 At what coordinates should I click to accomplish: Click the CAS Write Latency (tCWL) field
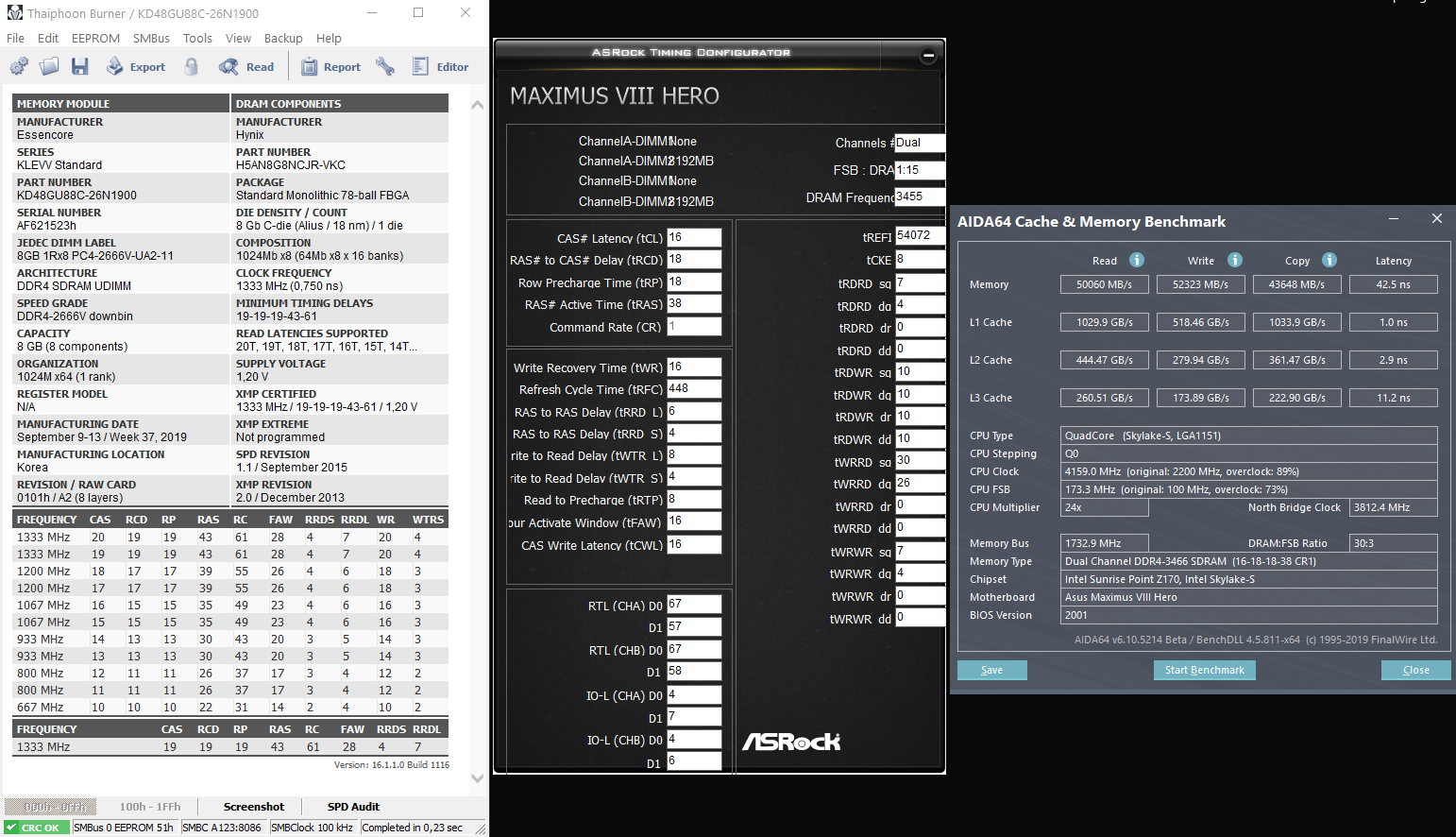click(694, 544)
